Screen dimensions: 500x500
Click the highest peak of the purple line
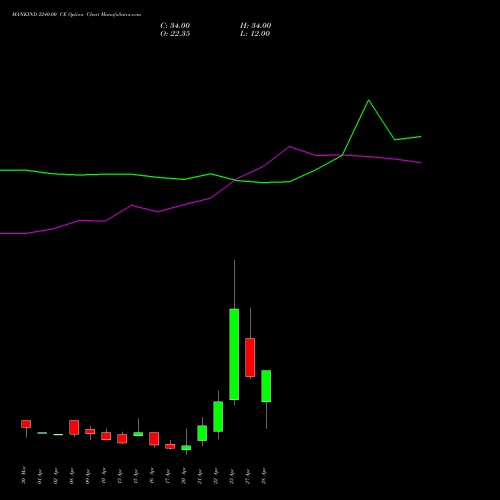tap(289, 146)
